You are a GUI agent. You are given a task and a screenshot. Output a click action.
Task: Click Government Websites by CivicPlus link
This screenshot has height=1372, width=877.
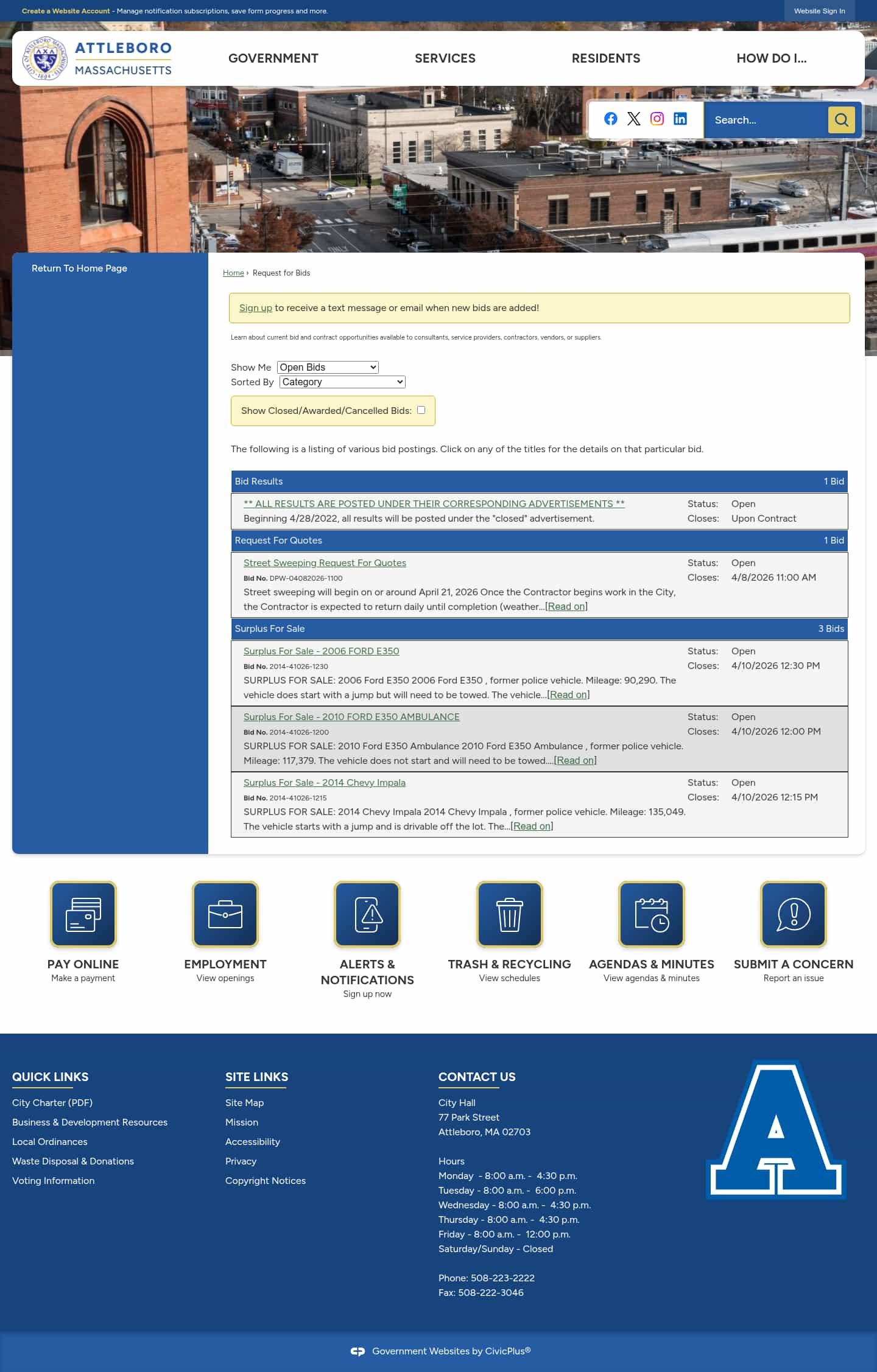click(x=451, y=1351)
